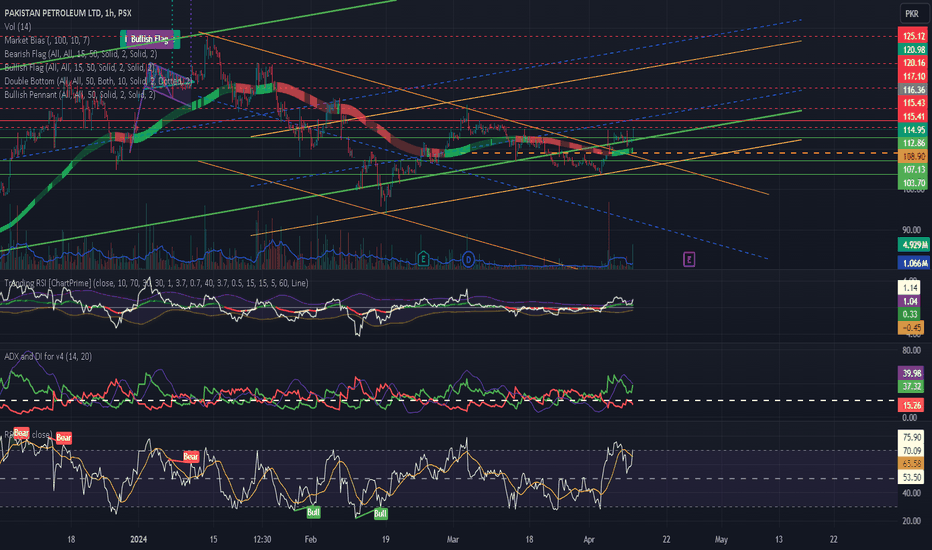Image resolution: width=932 pixels, height=550 pixels.
Task: Open the PKR currency selector
Action: point(912,13)
